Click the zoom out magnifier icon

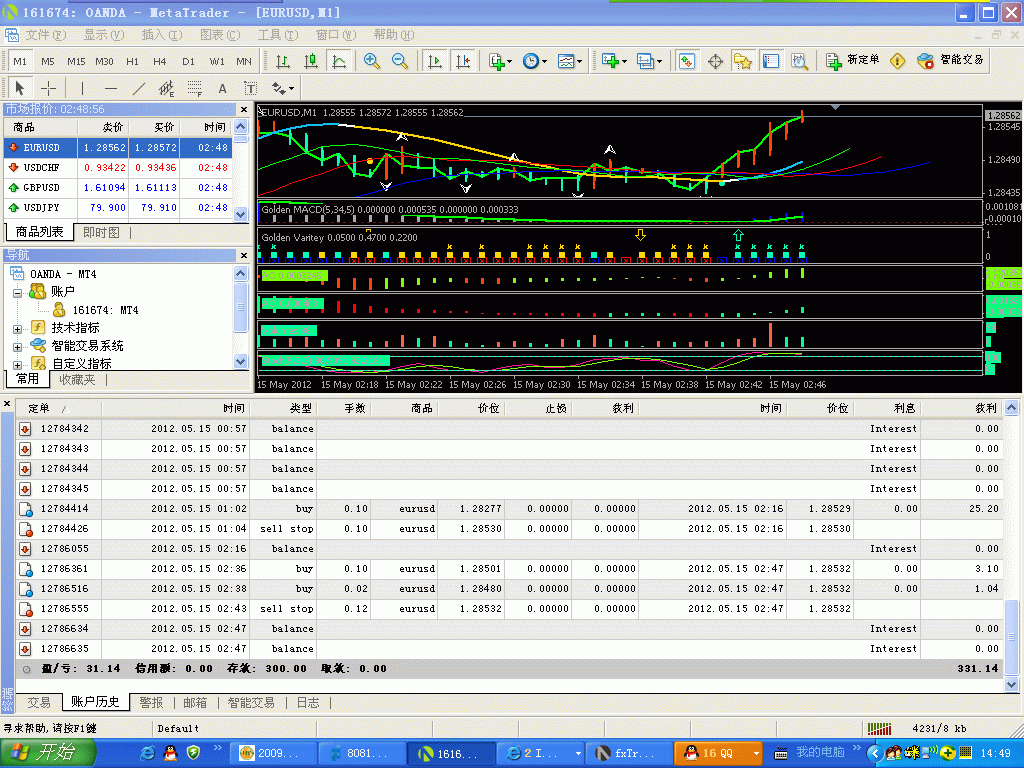tap(400, 61)
